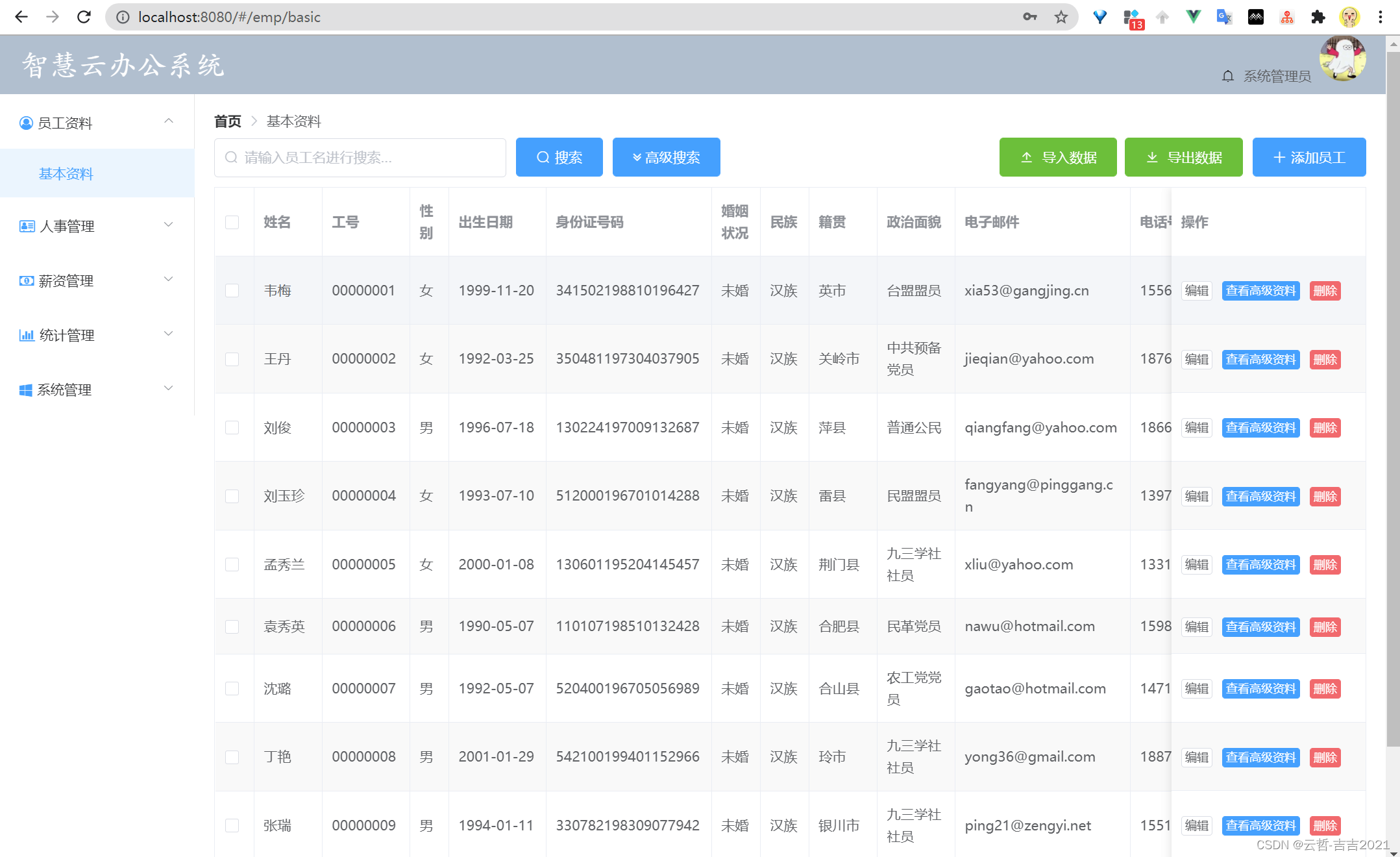Click the browser reload icon

tap(84, 17)
